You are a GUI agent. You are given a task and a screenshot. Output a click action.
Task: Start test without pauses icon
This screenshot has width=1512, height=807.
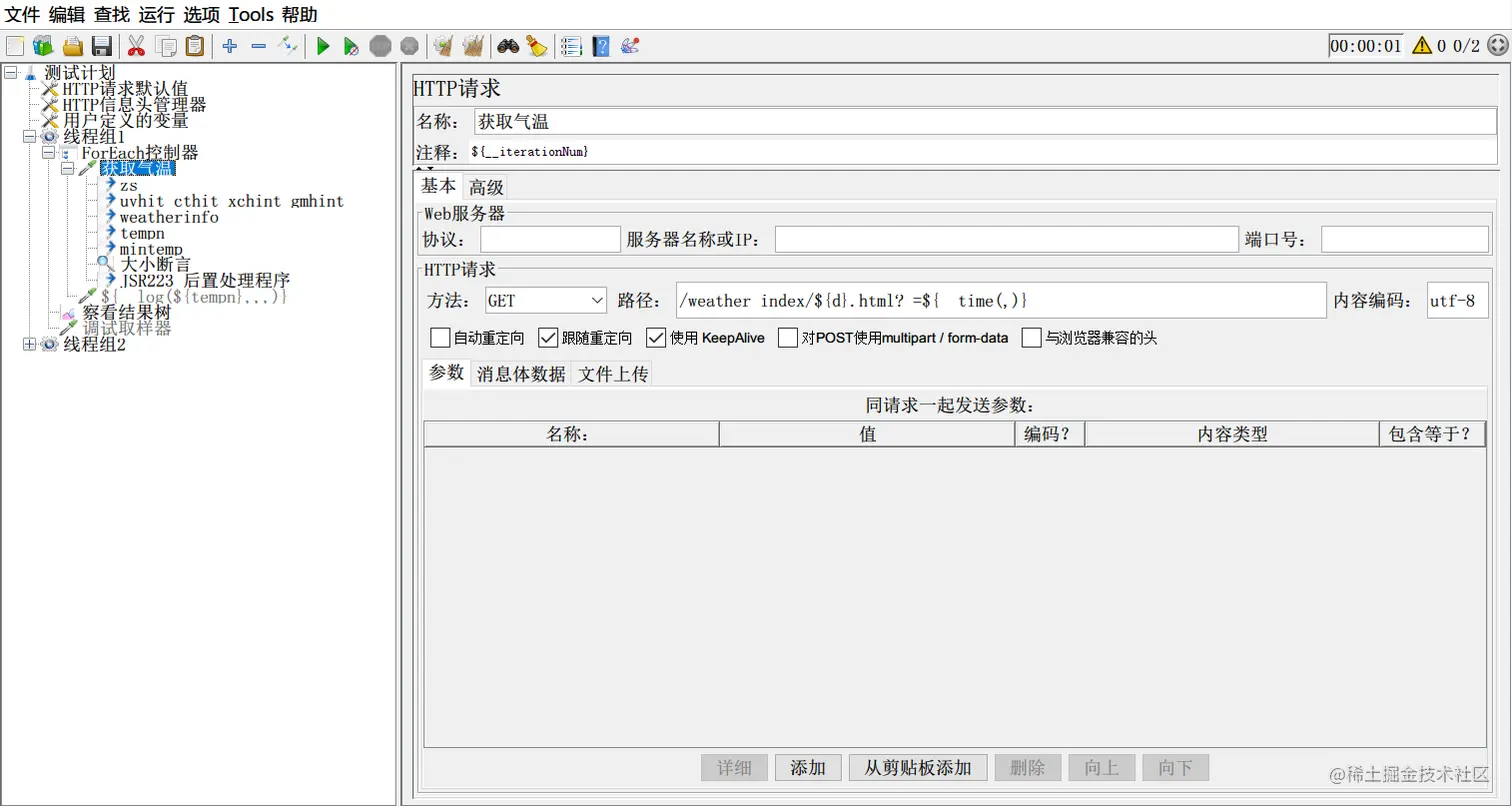tap(351, 45)
